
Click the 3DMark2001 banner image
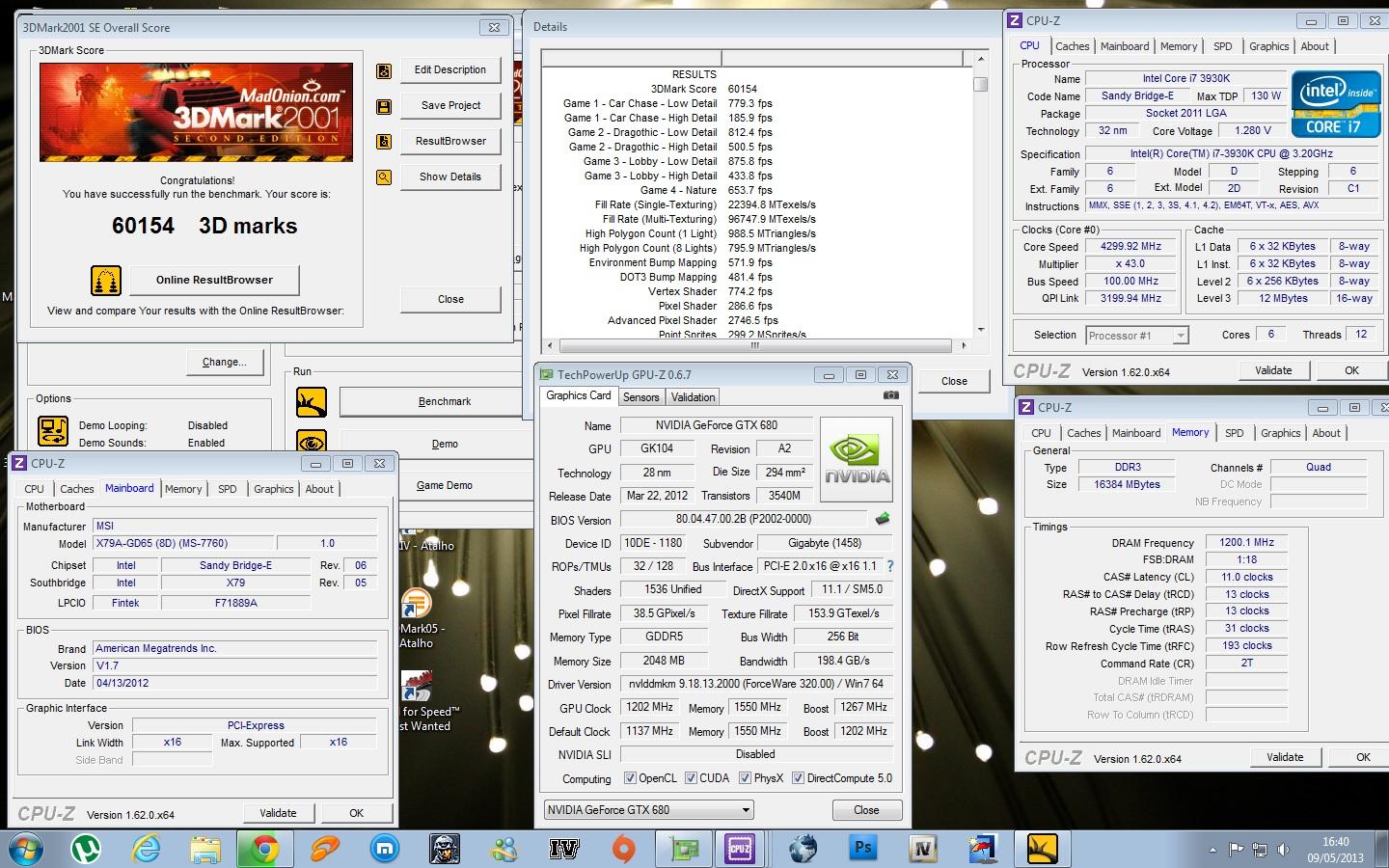[196, 112]
